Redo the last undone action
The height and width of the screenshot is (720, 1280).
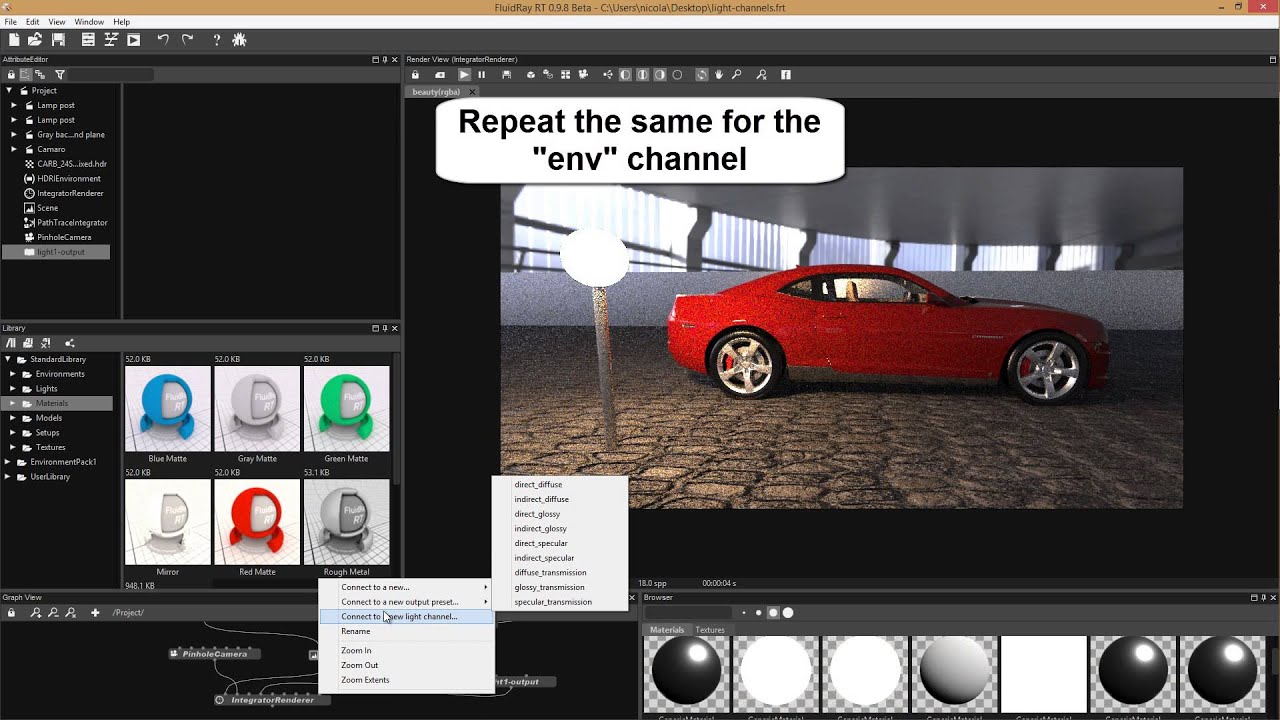187,40
